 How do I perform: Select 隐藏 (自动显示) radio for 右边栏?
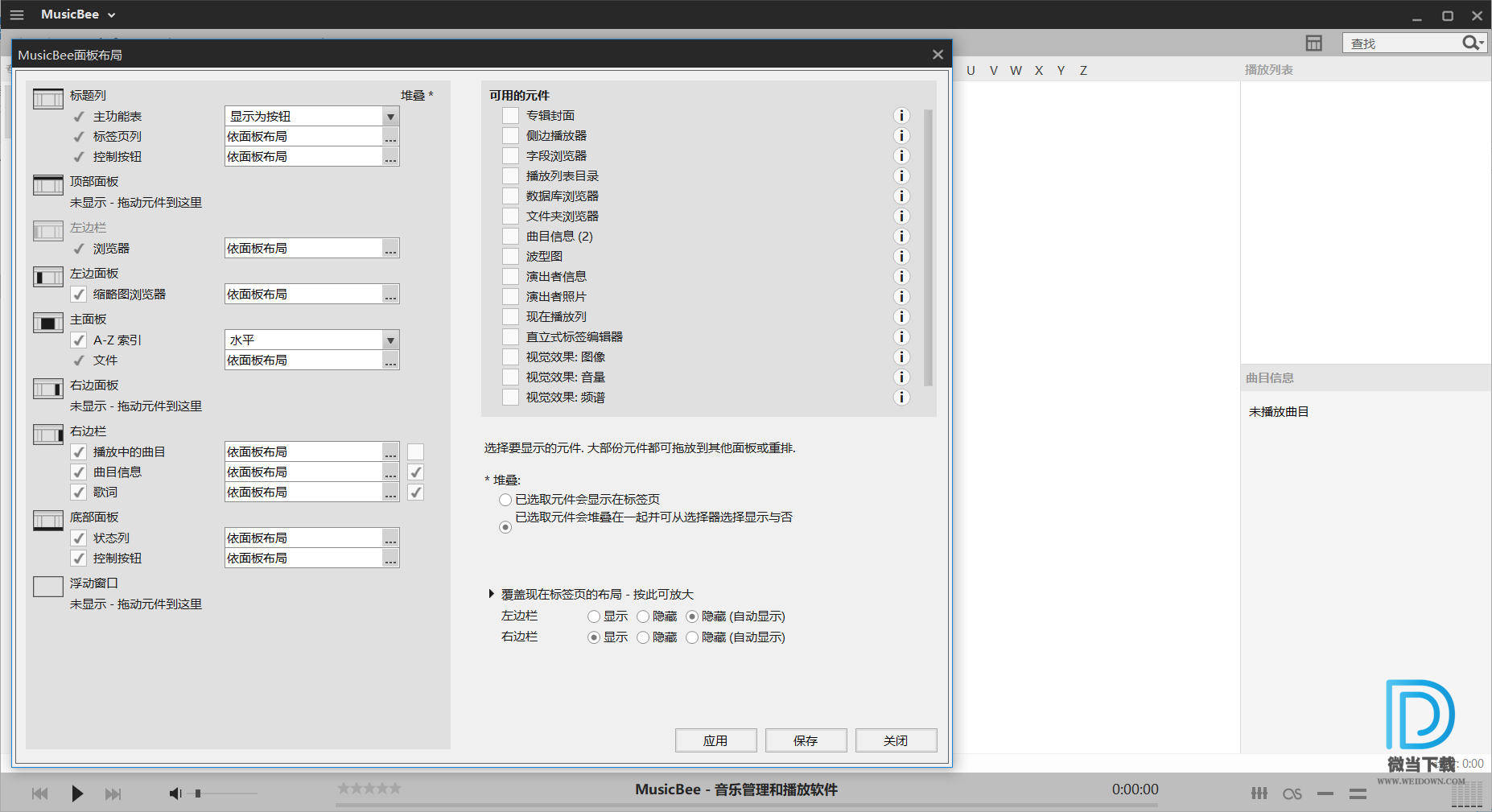pos(692,637)
